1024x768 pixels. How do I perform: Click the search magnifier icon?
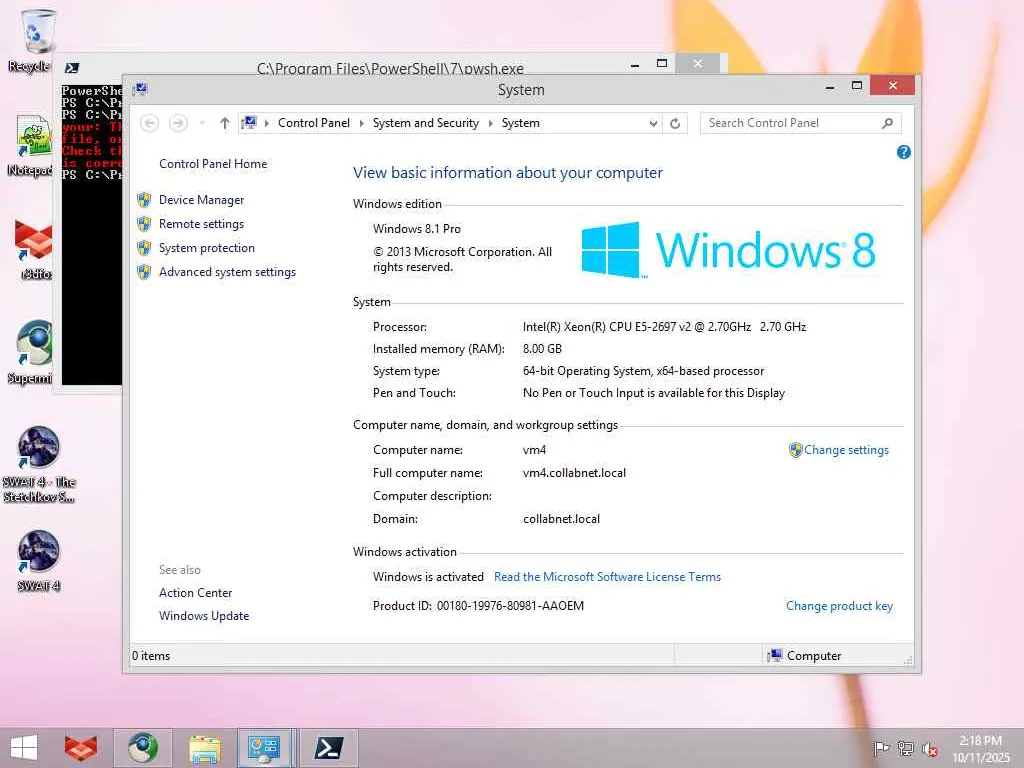tap(888, 123)
